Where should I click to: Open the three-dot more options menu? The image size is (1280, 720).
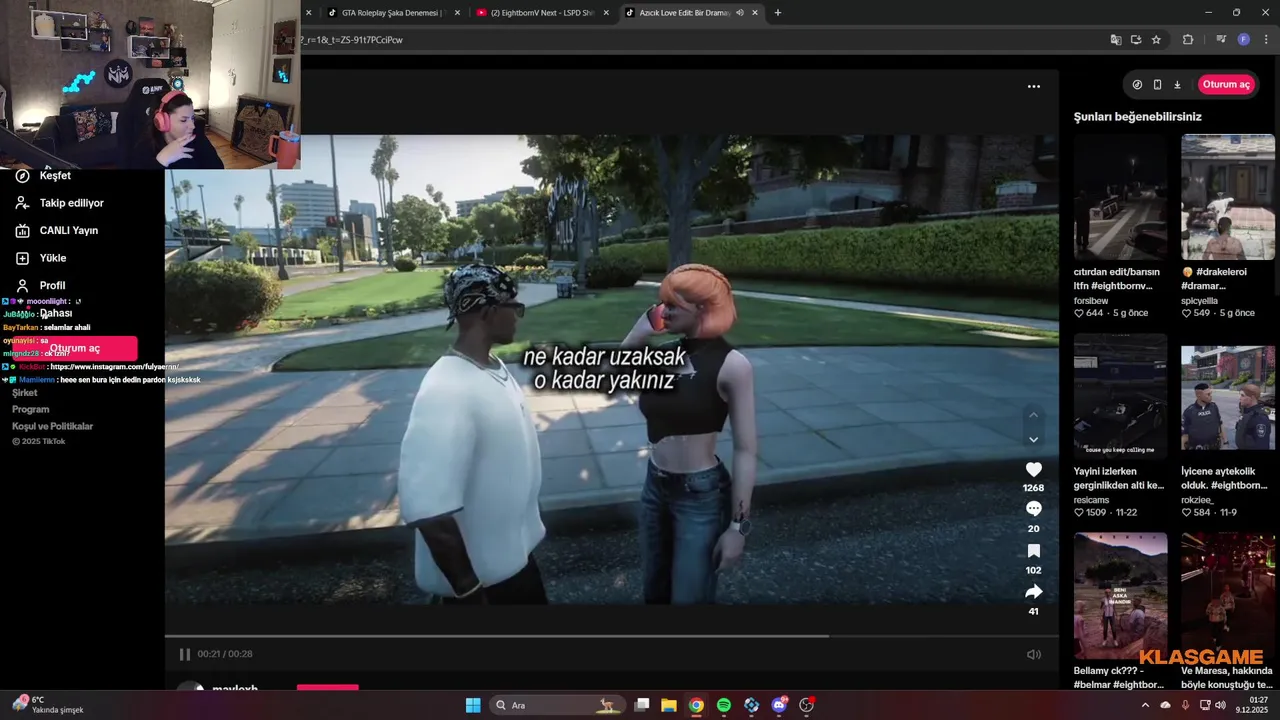[1034, 86]
